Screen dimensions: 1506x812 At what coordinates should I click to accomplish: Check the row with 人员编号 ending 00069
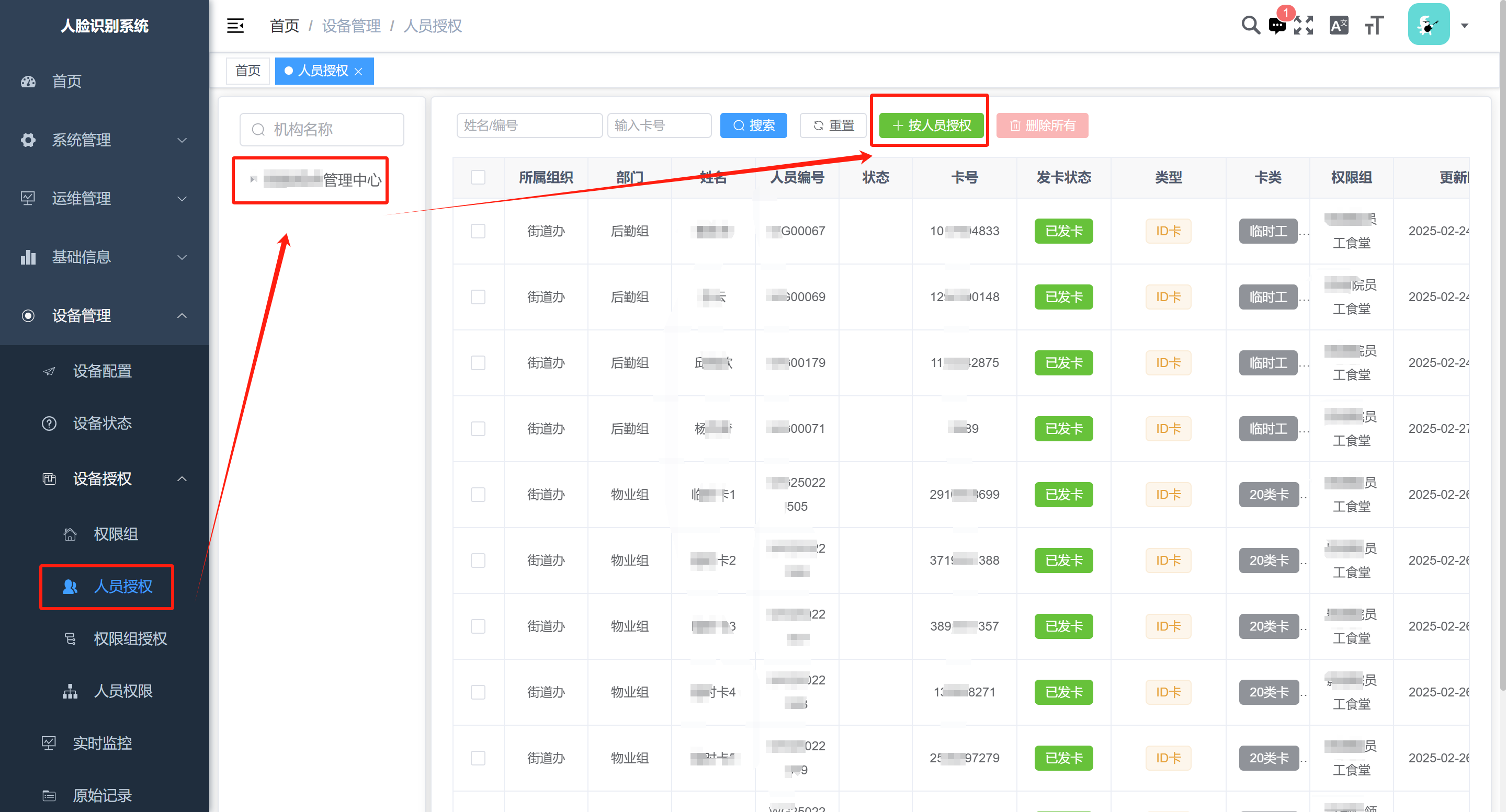click(x=478, y=298)
